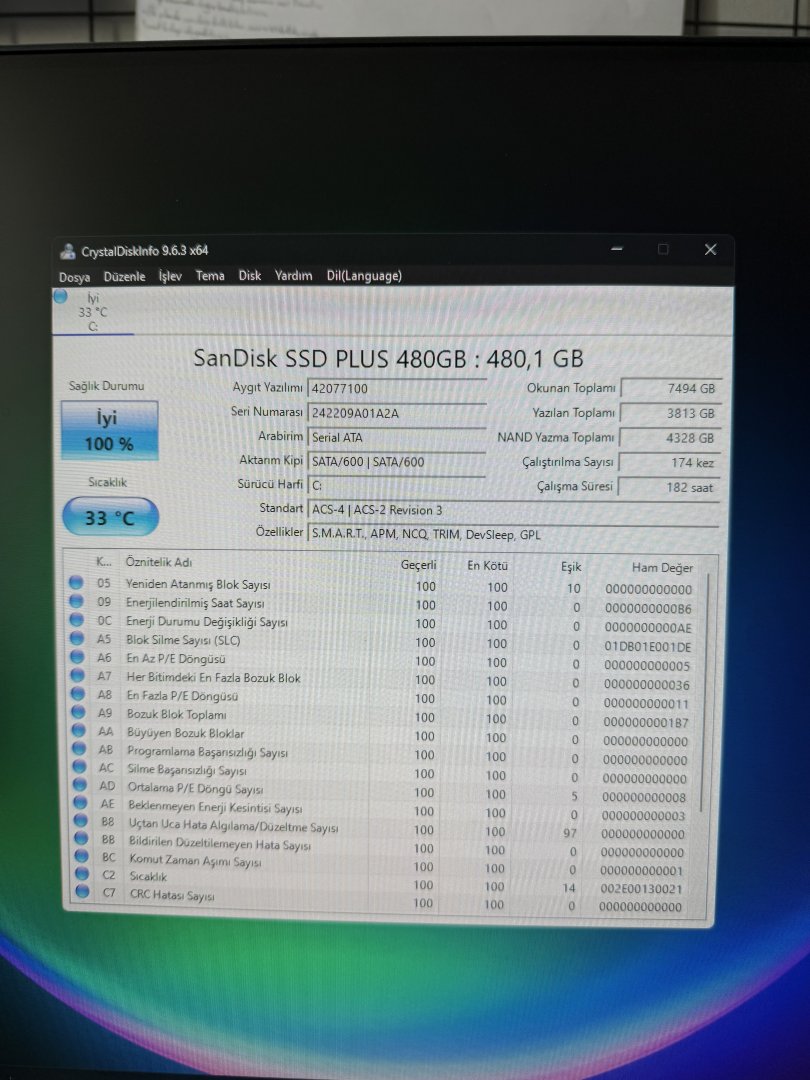The height and width of the screenshot is (1080, 810).
Task: Click status circle of Sıcaklık attribute row
Action: pyautogui.click(x=82, y=874)
